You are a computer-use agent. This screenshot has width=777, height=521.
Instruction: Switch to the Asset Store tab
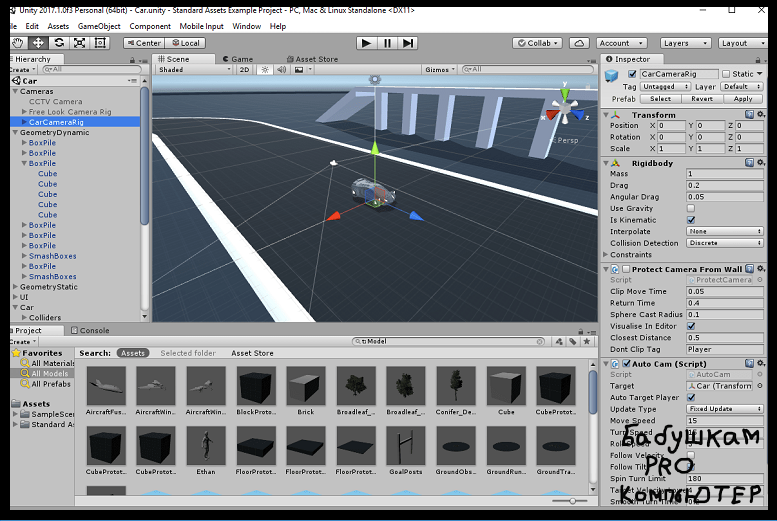click(312, 59)
